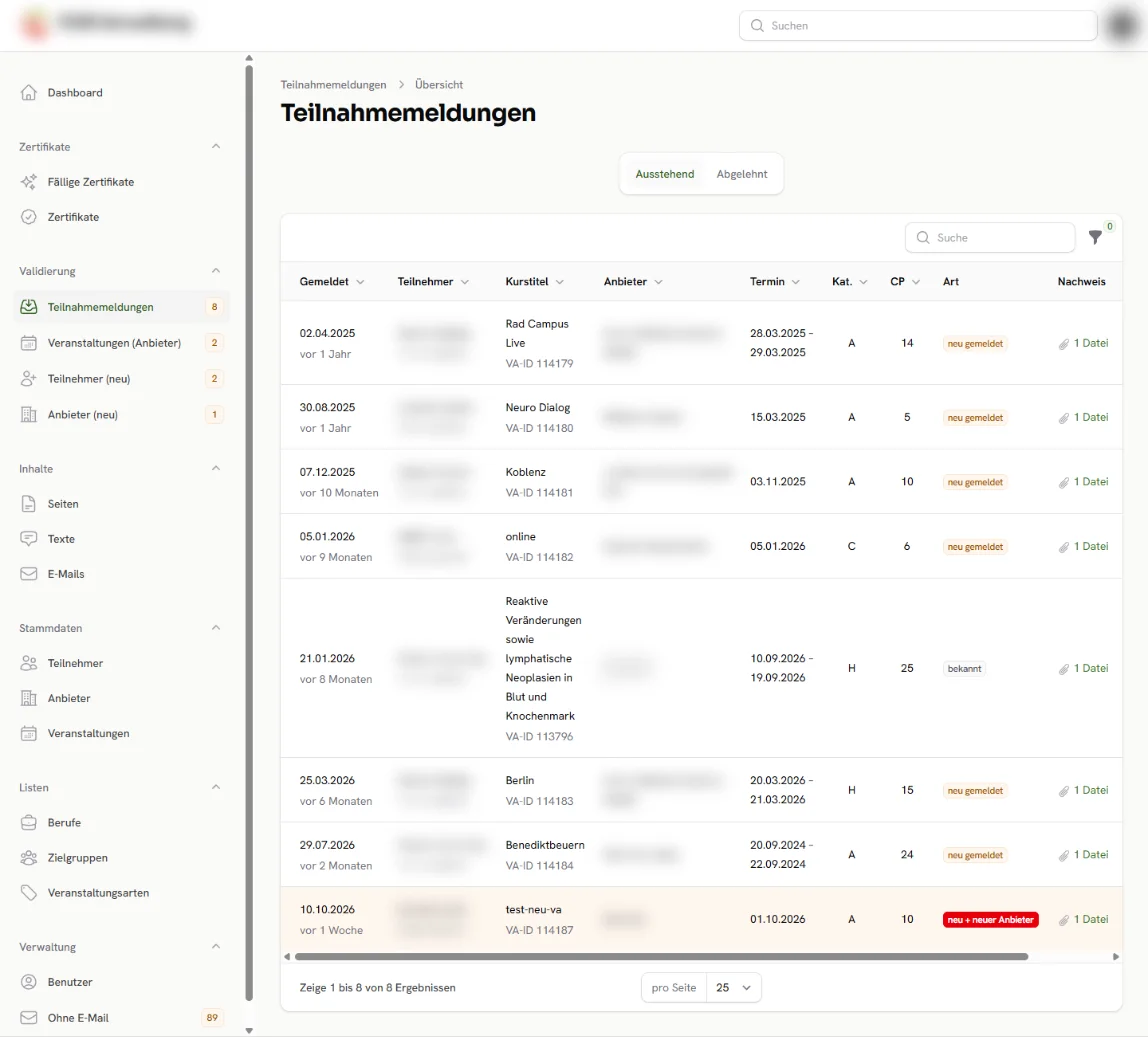Click the Seiten document icon
The height and width of the screenshot is (1037, 1148).
(29, 504)
